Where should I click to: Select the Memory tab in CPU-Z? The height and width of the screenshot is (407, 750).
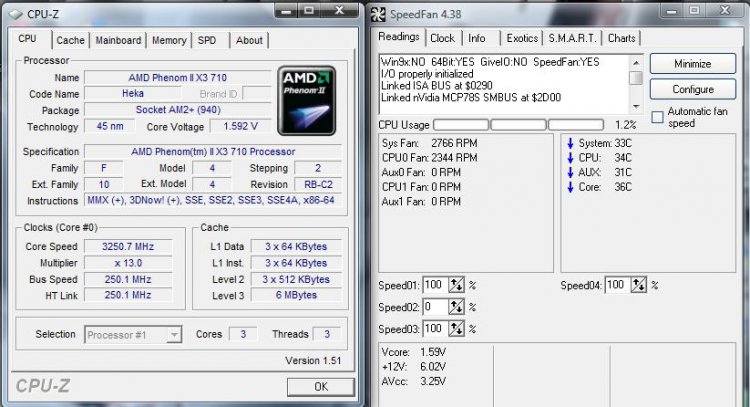(x=169, y=40)
